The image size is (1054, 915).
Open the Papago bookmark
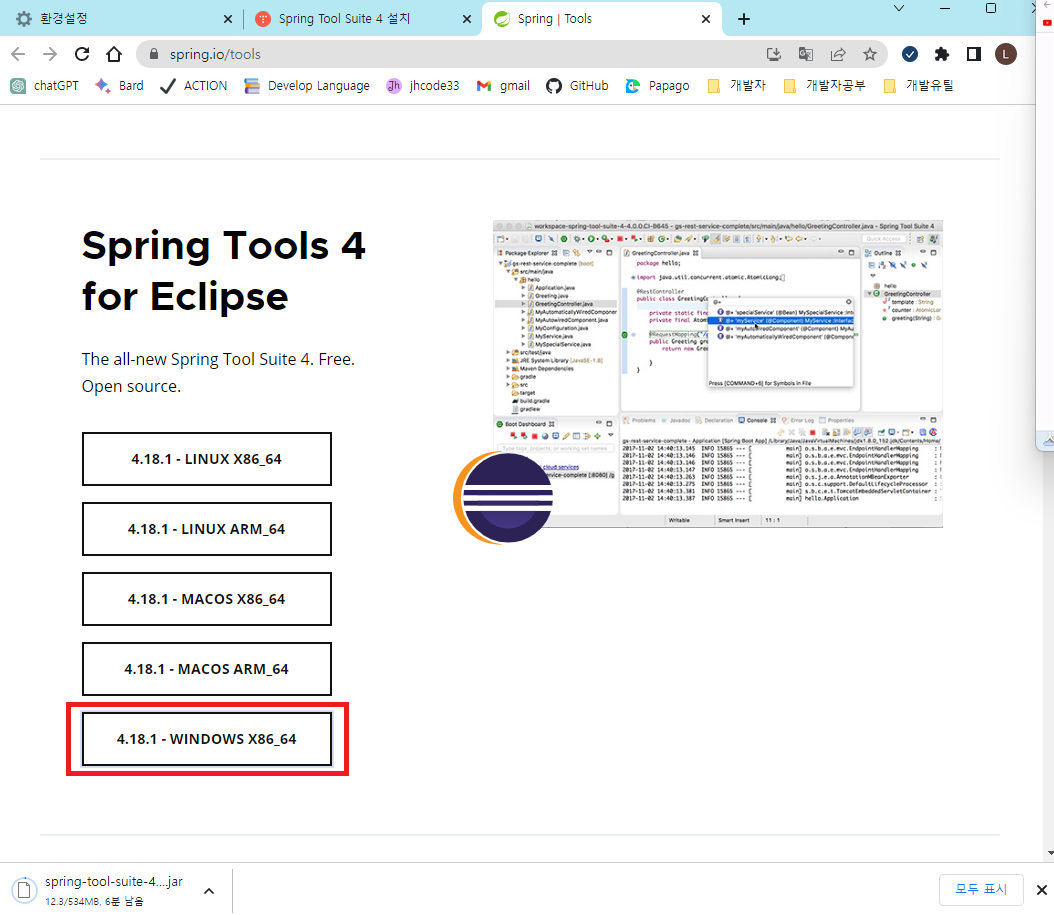(657, 86)
